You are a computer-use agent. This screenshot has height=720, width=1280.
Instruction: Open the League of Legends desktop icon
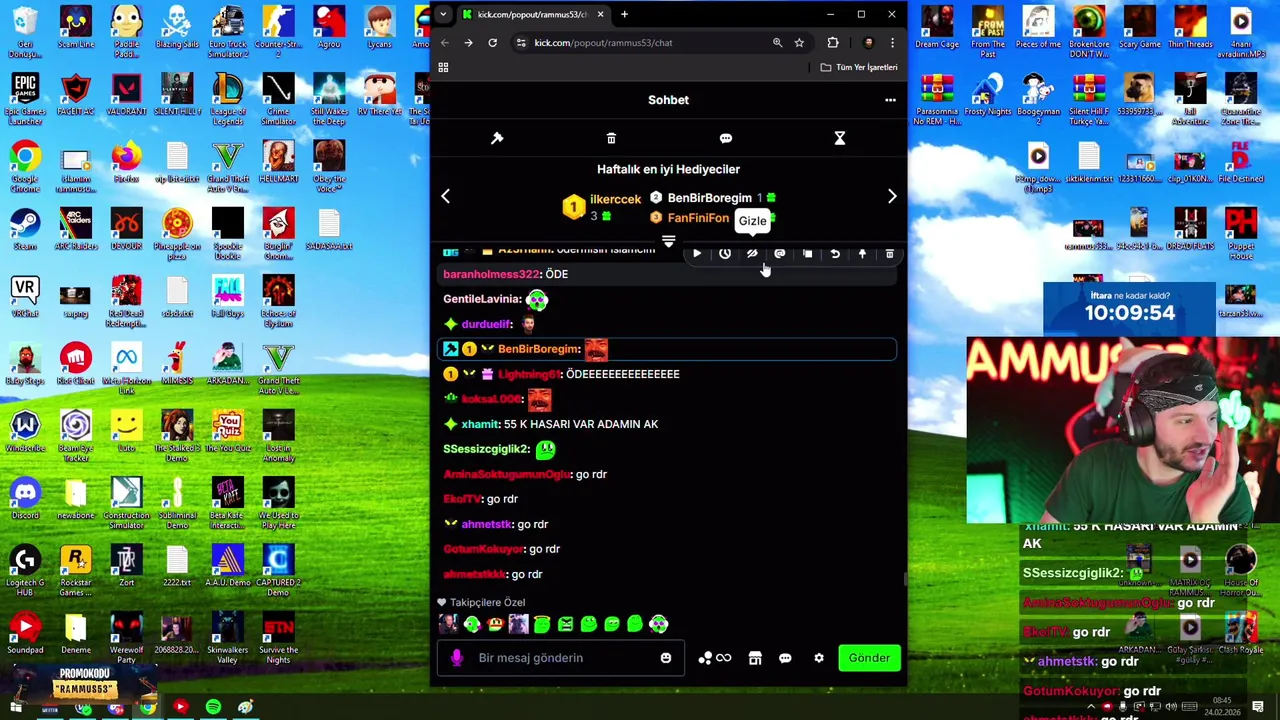(228, 98)
